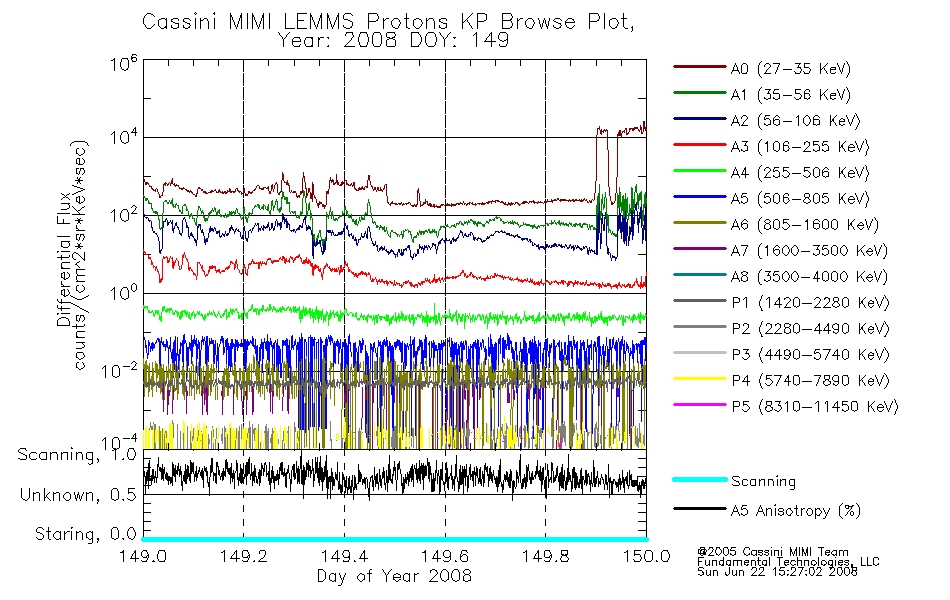Screen dimensions: 950x600
Task: Click the cyan Scanning legend line
Action: click(x=700, y=479)
